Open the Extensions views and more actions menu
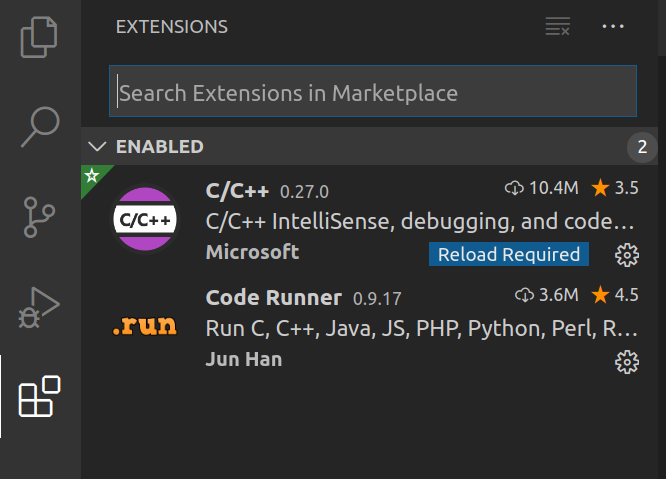666x479 pixels. coord(613,27)
